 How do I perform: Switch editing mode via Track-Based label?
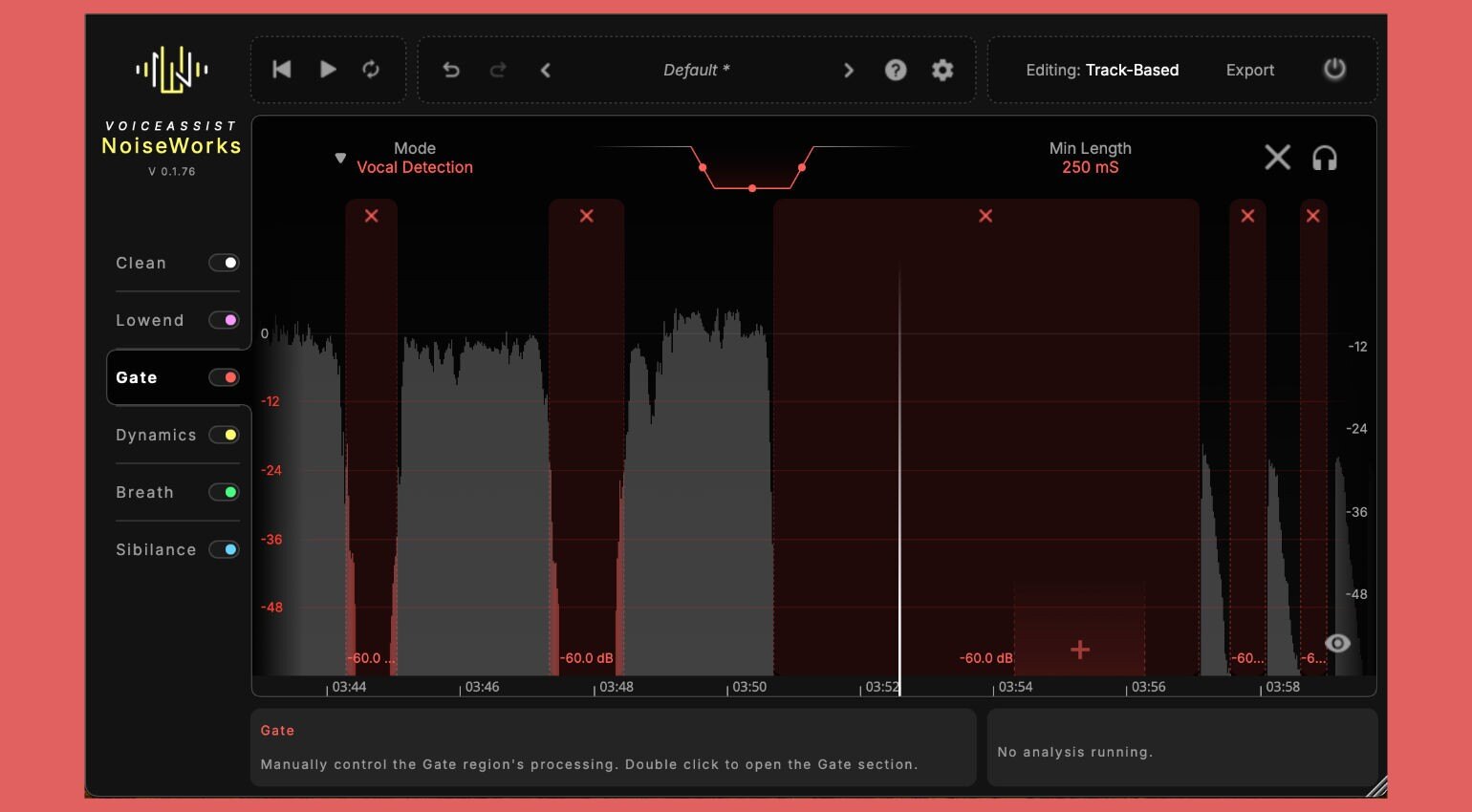coord(1132,70)
